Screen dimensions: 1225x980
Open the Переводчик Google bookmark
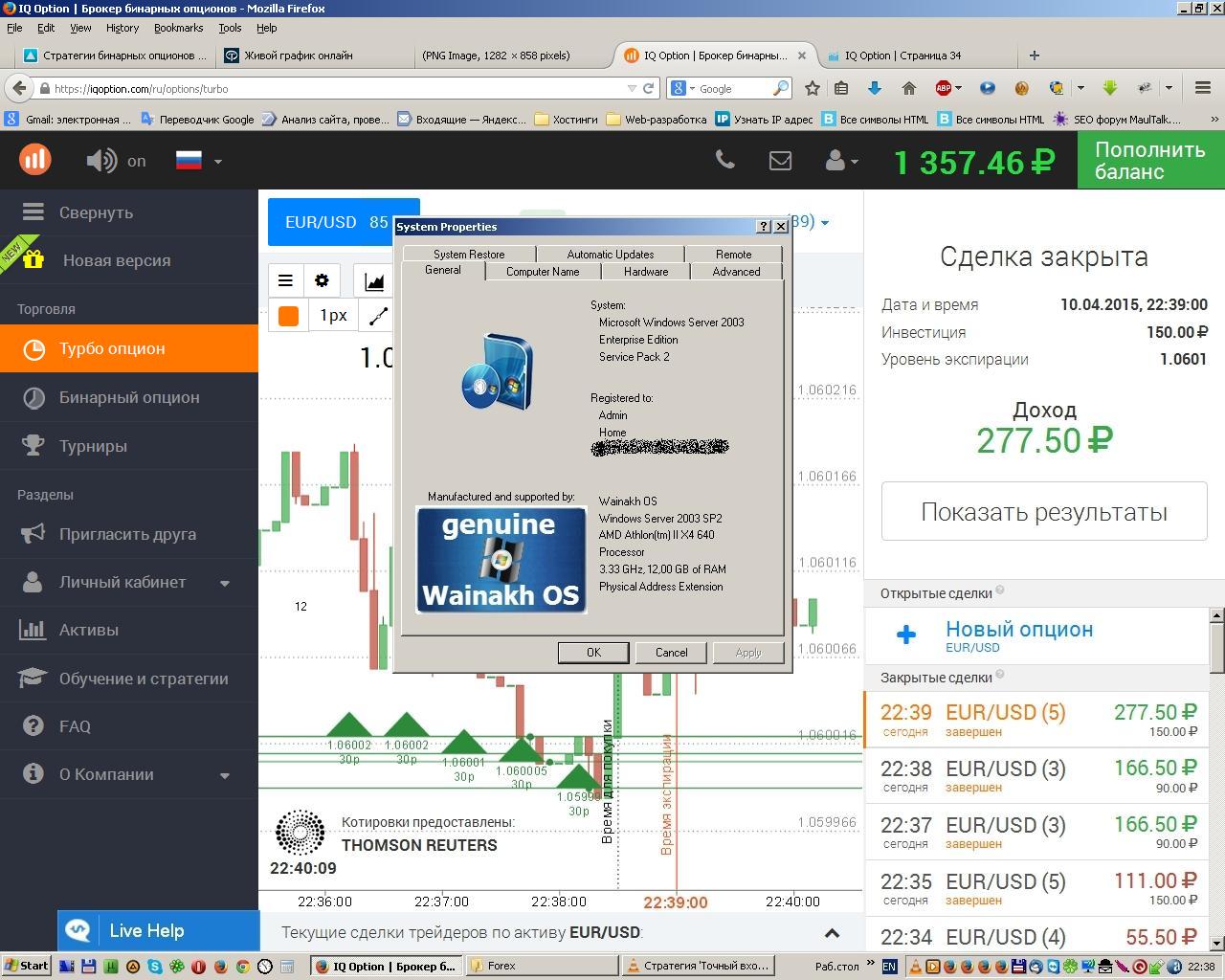(x=197, y=120)
